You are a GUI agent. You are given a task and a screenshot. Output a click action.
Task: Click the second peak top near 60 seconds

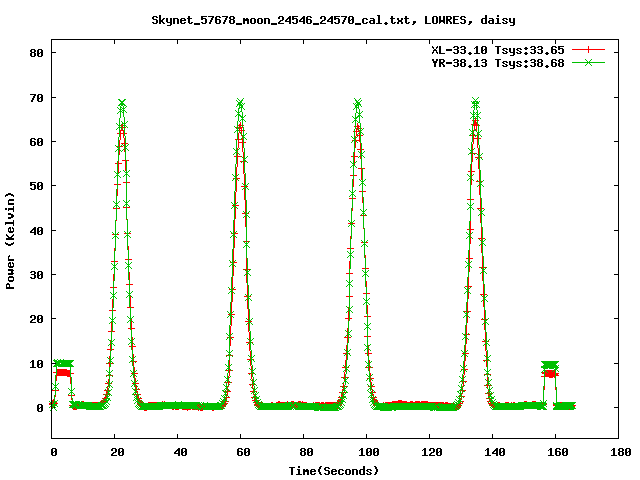[240, 102]
